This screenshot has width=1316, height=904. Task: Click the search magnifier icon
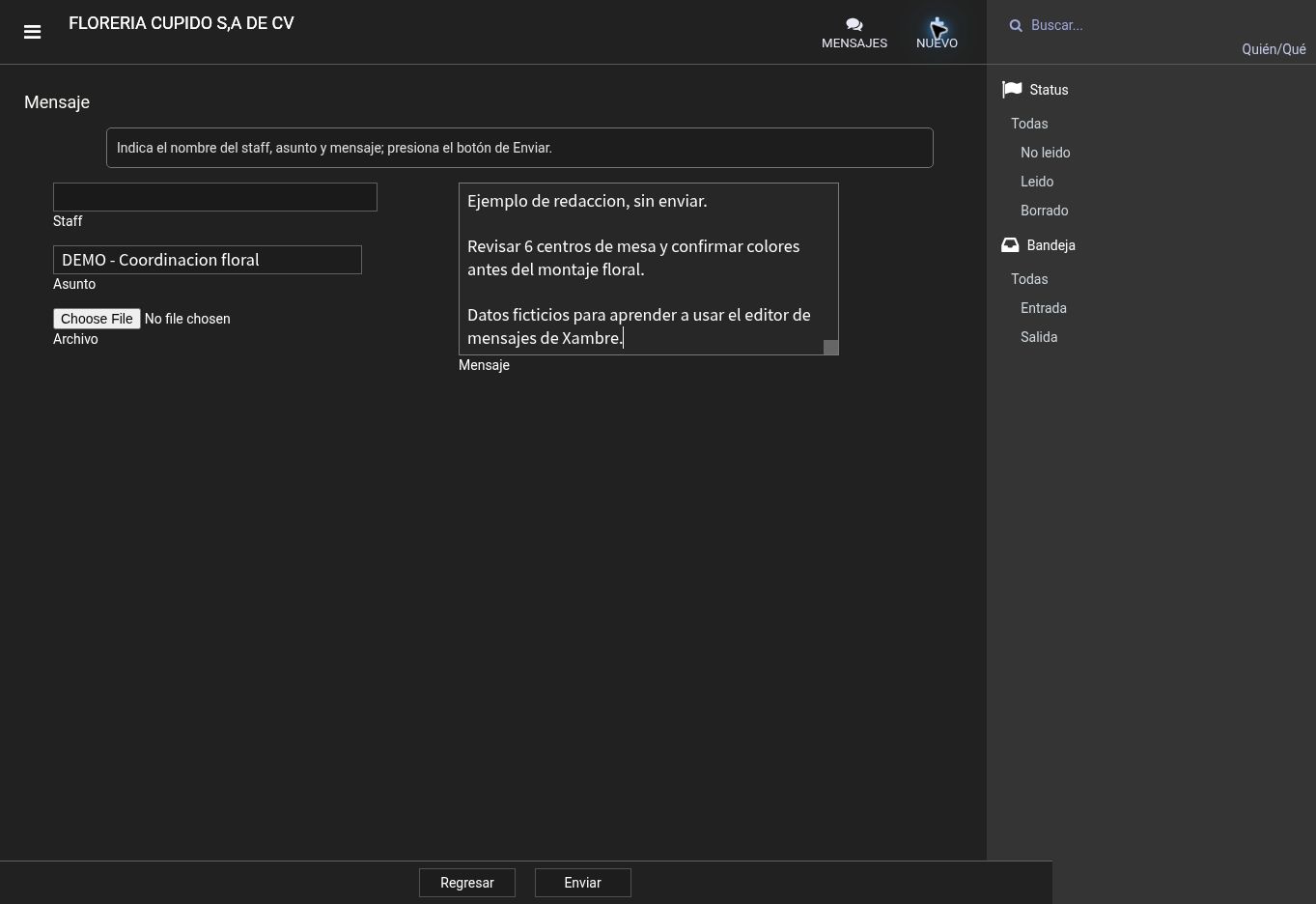1016,25
